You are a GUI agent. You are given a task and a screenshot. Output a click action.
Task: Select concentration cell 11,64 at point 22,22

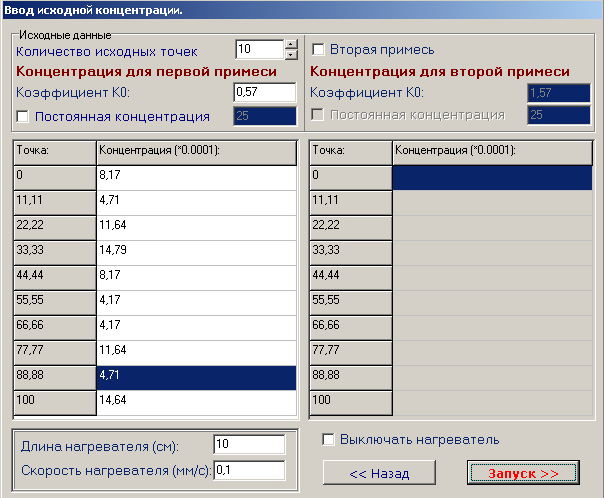(196, 228)
